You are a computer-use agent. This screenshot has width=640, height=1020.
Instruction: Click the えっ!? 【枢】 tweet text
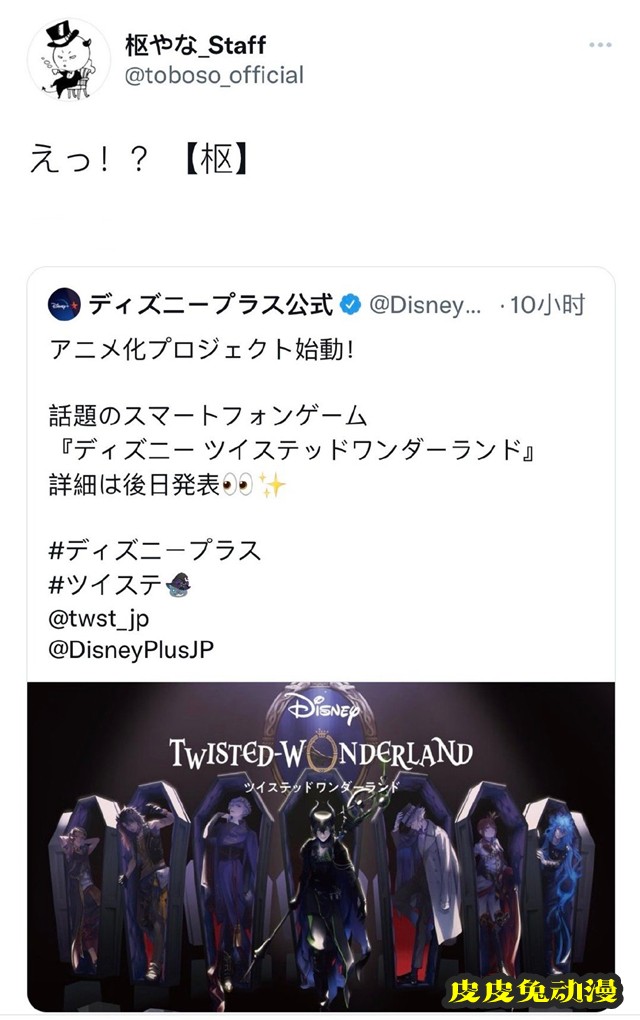point(139,160)
